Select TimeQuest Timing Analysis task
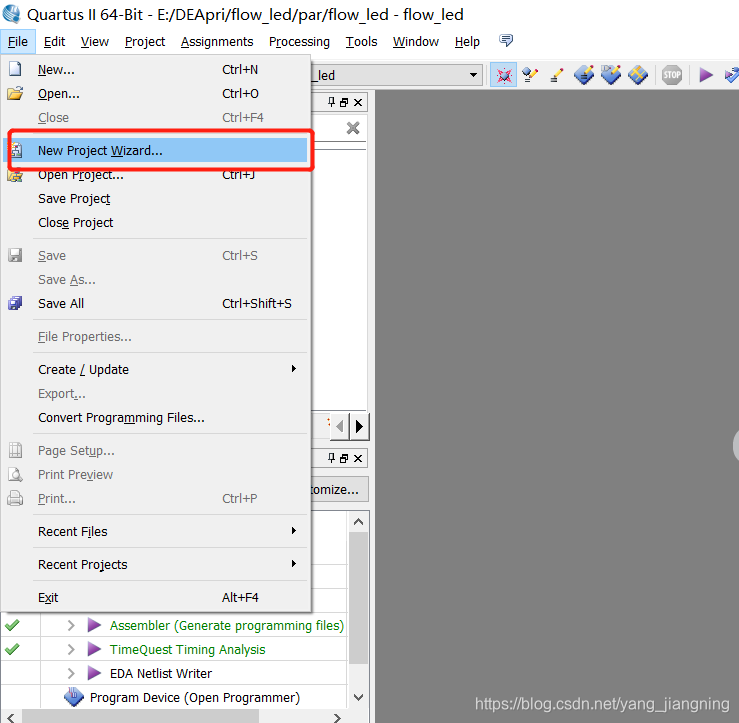Screen dimensions: 739x723 tap(188, 649)
